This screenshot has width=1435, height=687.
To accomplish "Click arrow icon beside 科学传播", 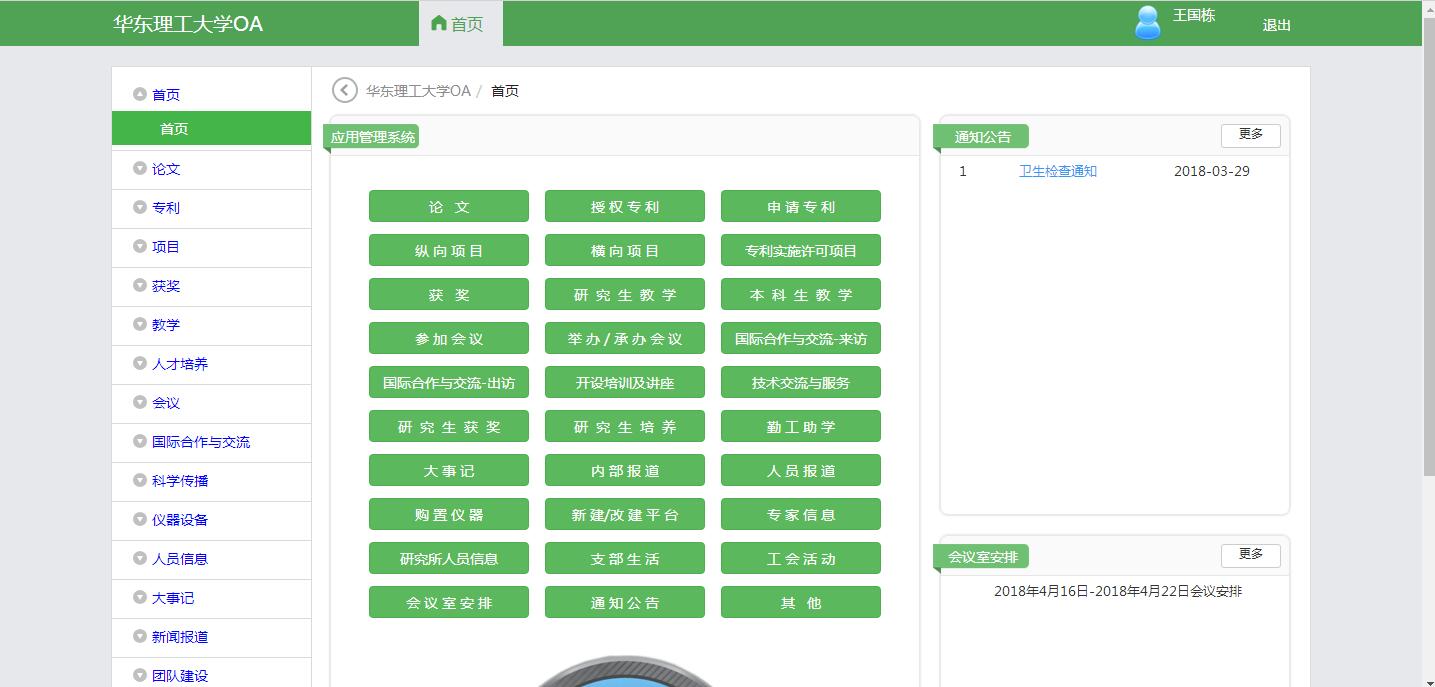I will click(x=140, y=481).
